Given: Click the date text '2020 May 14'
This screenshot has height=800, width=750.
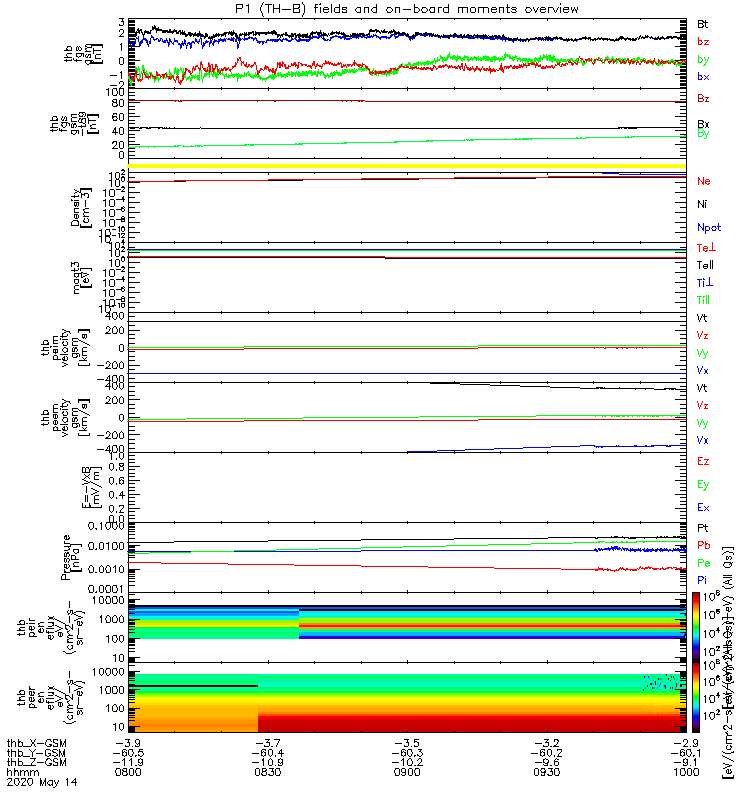Looking at the screenshot, I should [42, 782].
